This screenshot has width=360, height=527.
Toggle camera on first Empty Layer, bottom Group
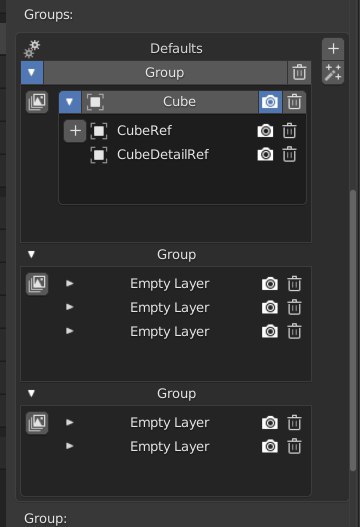[270, 423]
